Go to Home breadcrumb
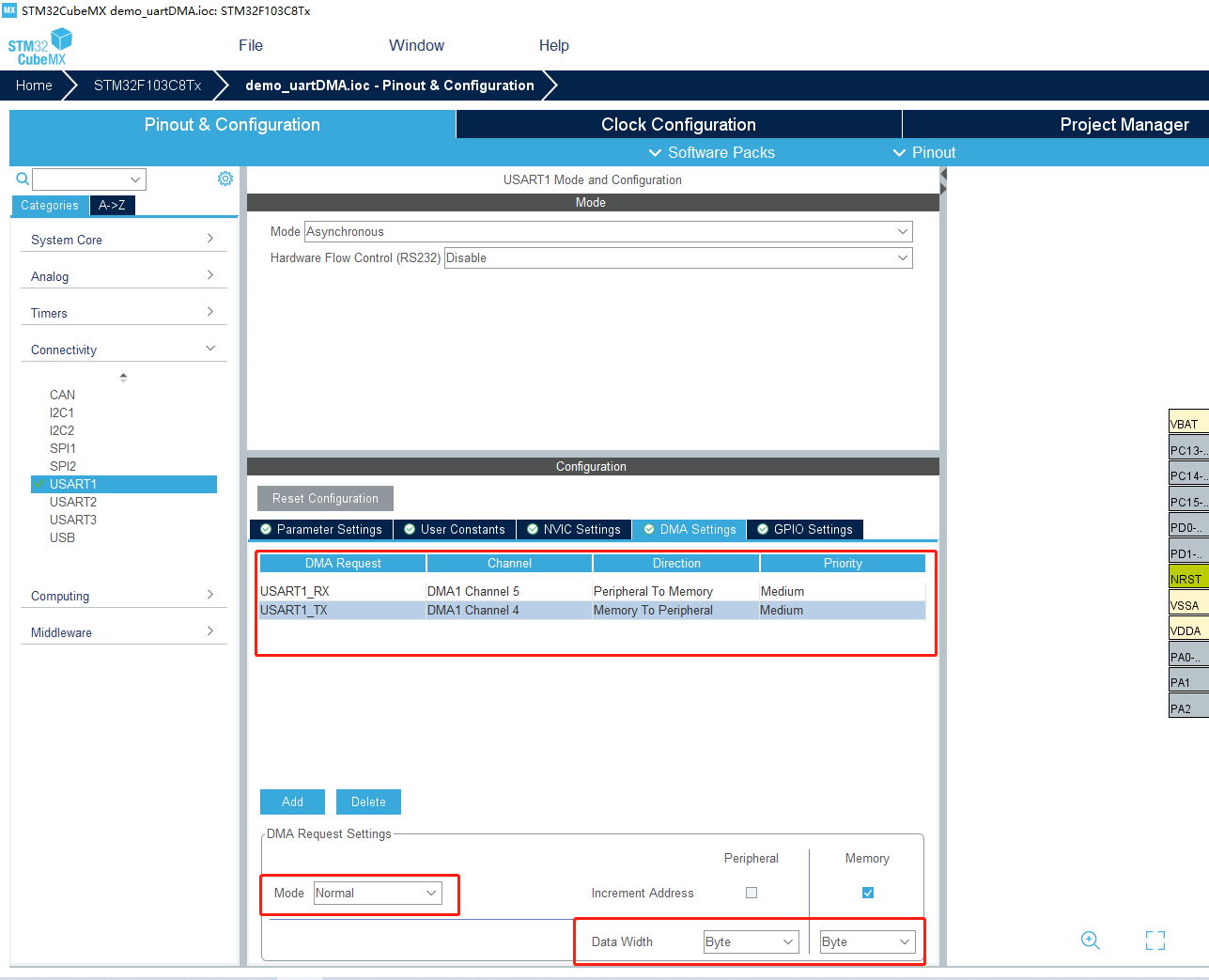Viewport: 1209px width, 980px height. tap(34, 85)
